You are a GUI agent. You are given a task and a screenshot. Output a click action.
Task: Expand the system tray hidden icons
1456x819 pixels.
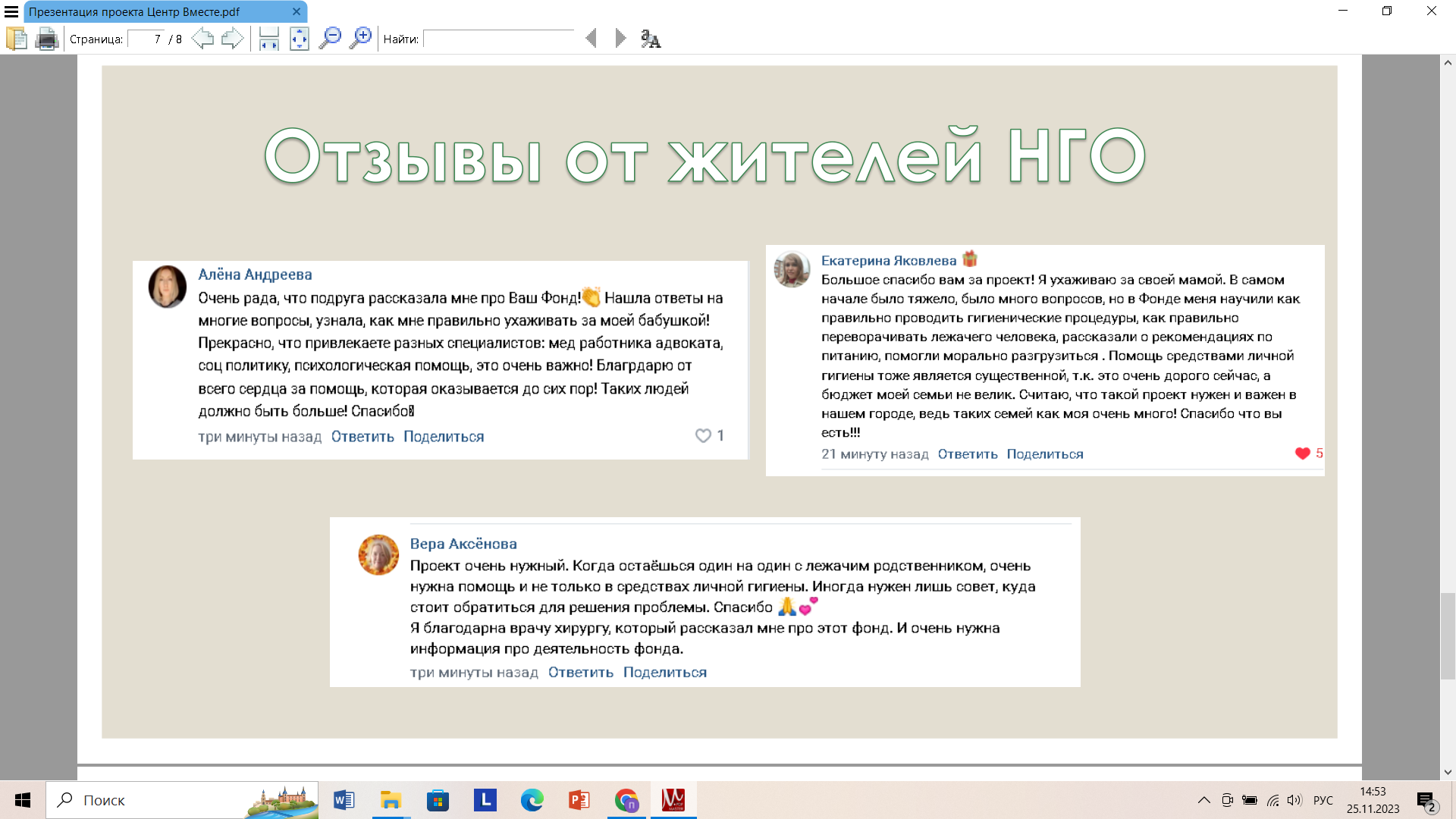[x=1203, y=800]
